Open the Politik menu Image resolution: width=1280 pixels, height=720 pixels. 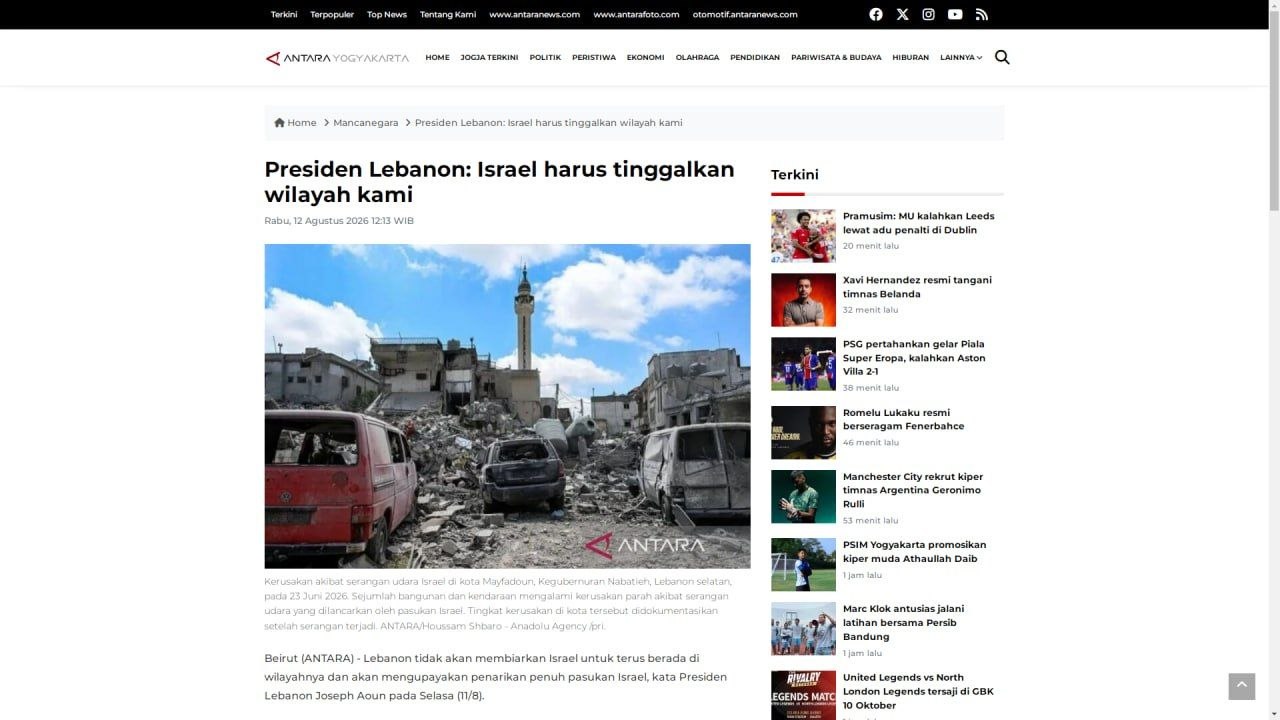(545, 58)
